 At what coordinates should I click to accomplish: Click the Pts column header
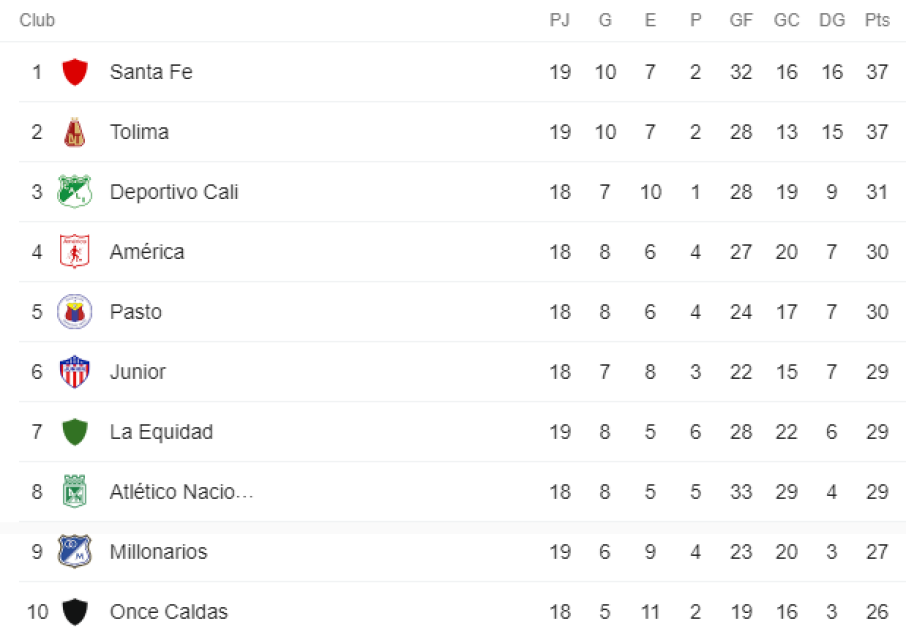pyautogui.click(x=877, y=20)
